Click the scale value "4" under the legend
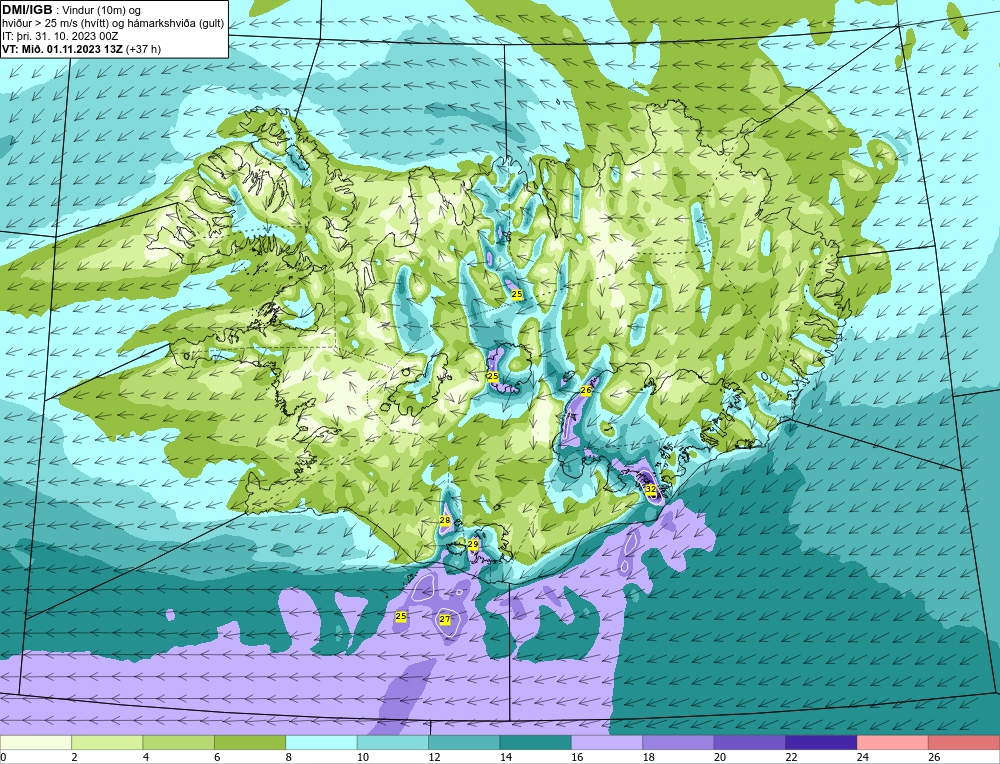Image resolution: width=1000 pixels, height=764 pixels. click(146, 757)
